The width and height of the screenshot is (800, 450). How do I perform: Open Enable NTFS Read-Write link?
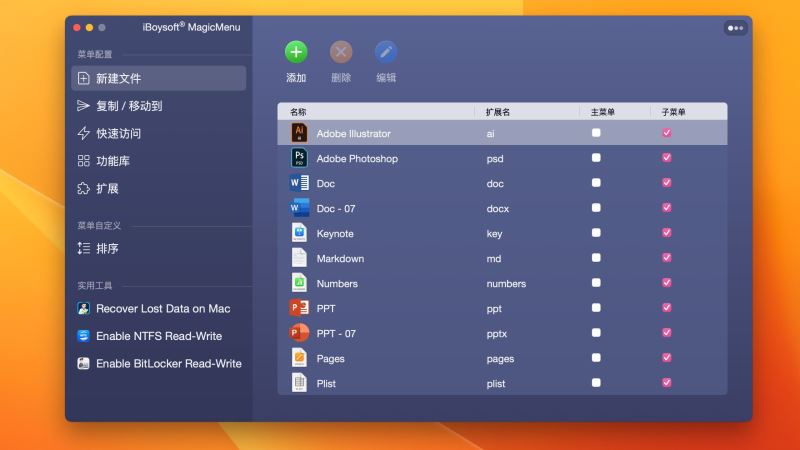[x=159, y=336]
